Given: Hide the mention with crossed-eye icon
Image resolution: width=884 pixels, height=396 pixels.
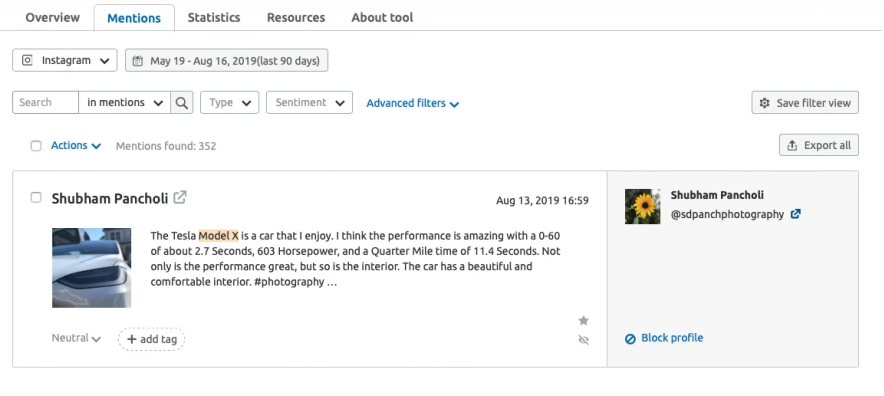Looking at the screenshot, I should coord(584,340).
